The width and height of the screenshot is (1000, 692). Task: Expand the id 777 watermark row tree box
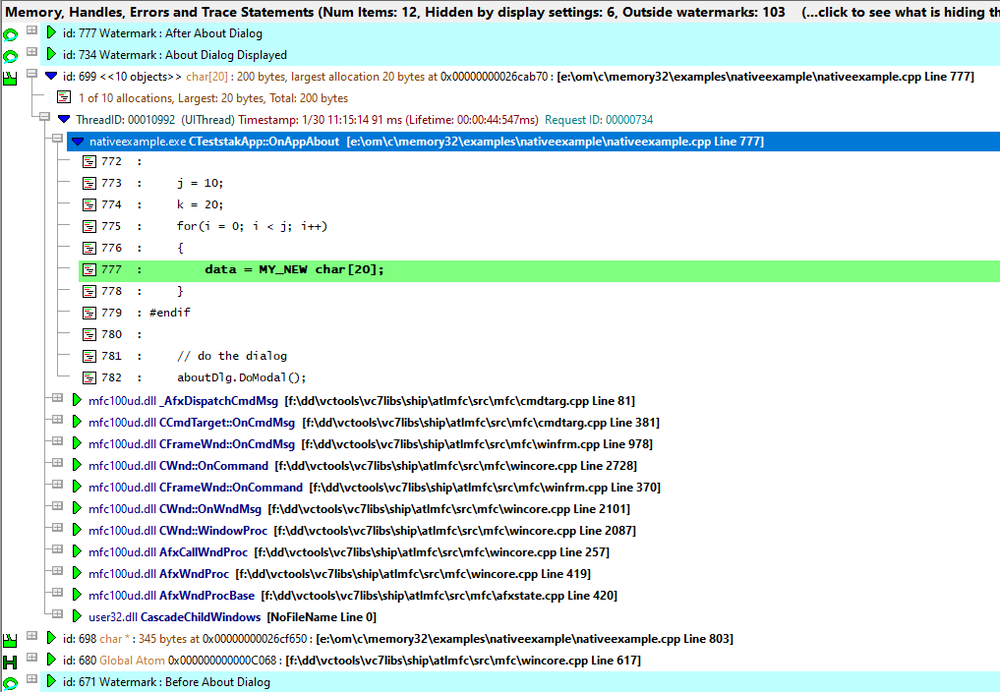point(31,30)
